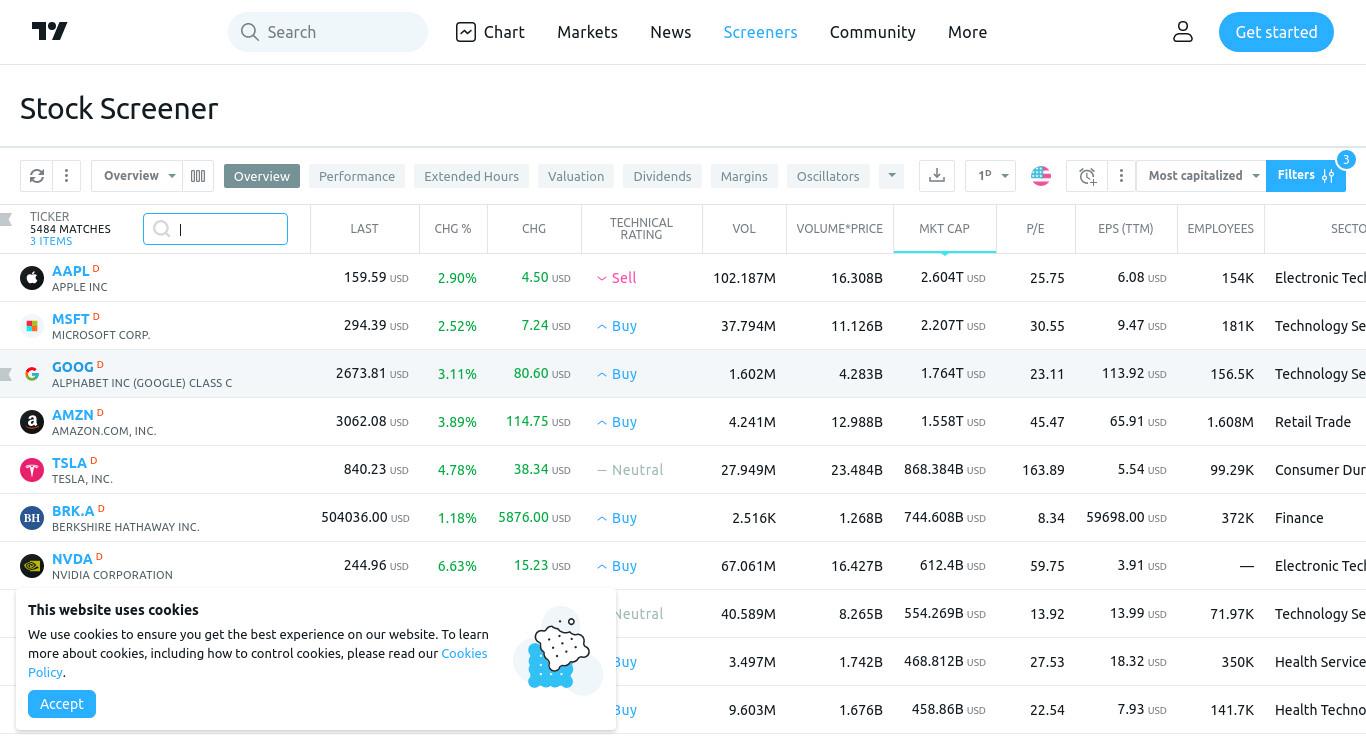Sort by CHG % column header
Viewport: 1366px width, 738px height.
453,229
